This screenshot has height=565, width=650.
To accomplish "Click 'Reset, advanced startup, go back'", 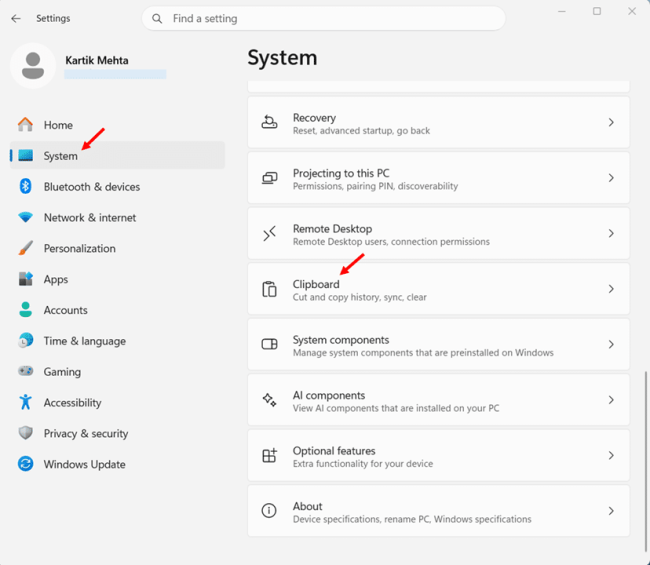I will coord(361,131).
